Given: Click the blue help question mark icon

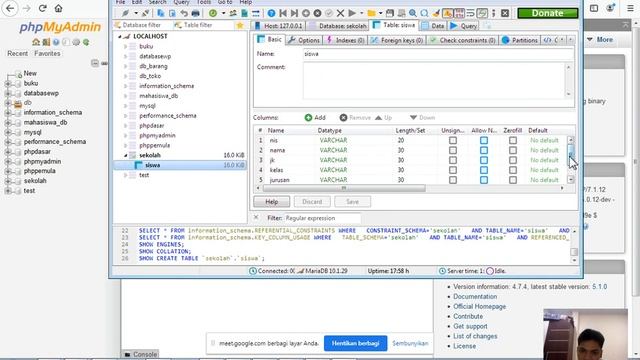Looking at the screenshot, I should point(271,13).
